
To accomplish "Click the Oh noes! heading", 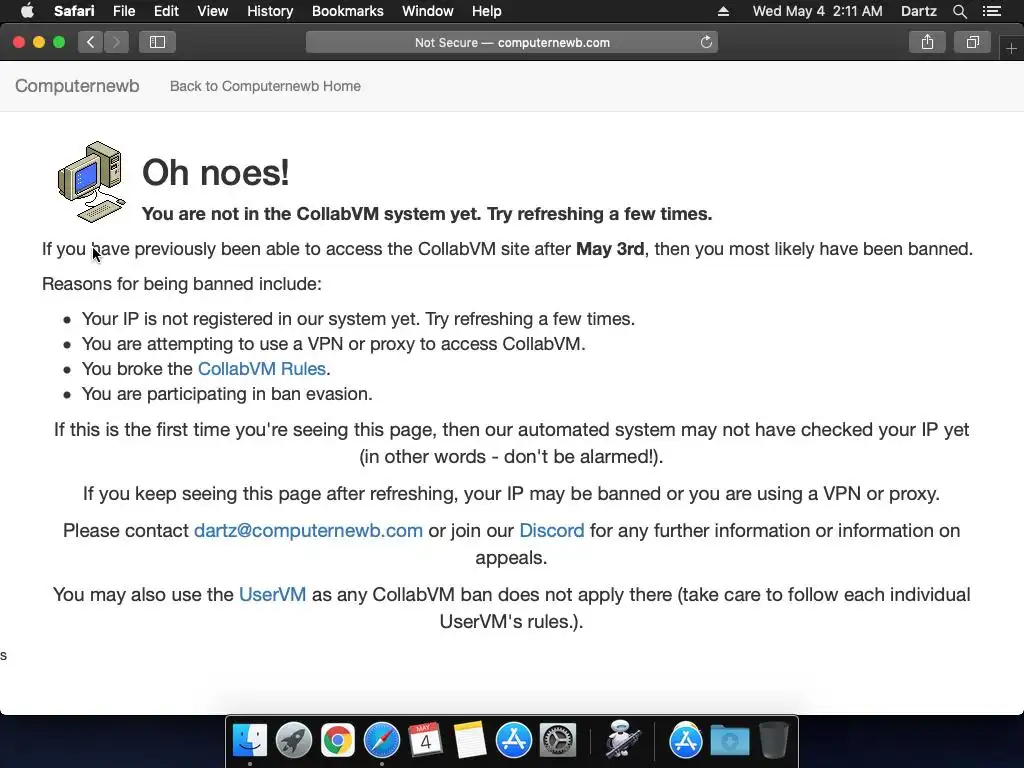I will coord(216,173).
